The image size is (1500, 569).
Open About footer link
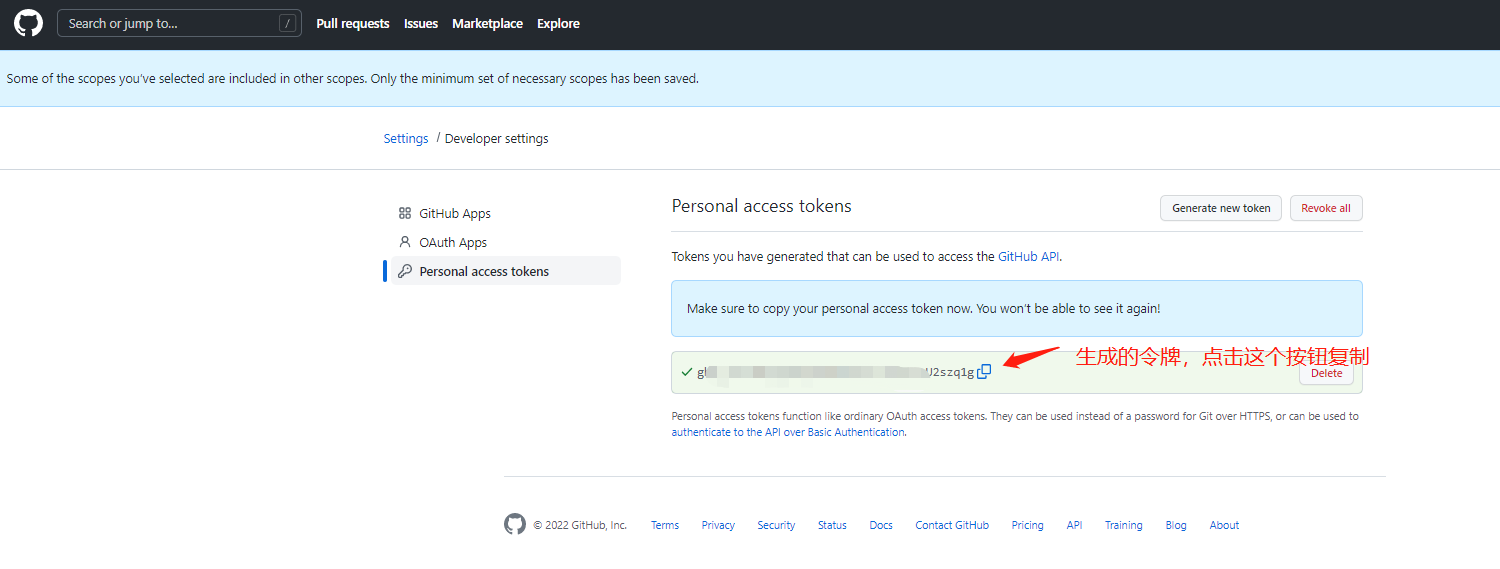coord(1224,525)
